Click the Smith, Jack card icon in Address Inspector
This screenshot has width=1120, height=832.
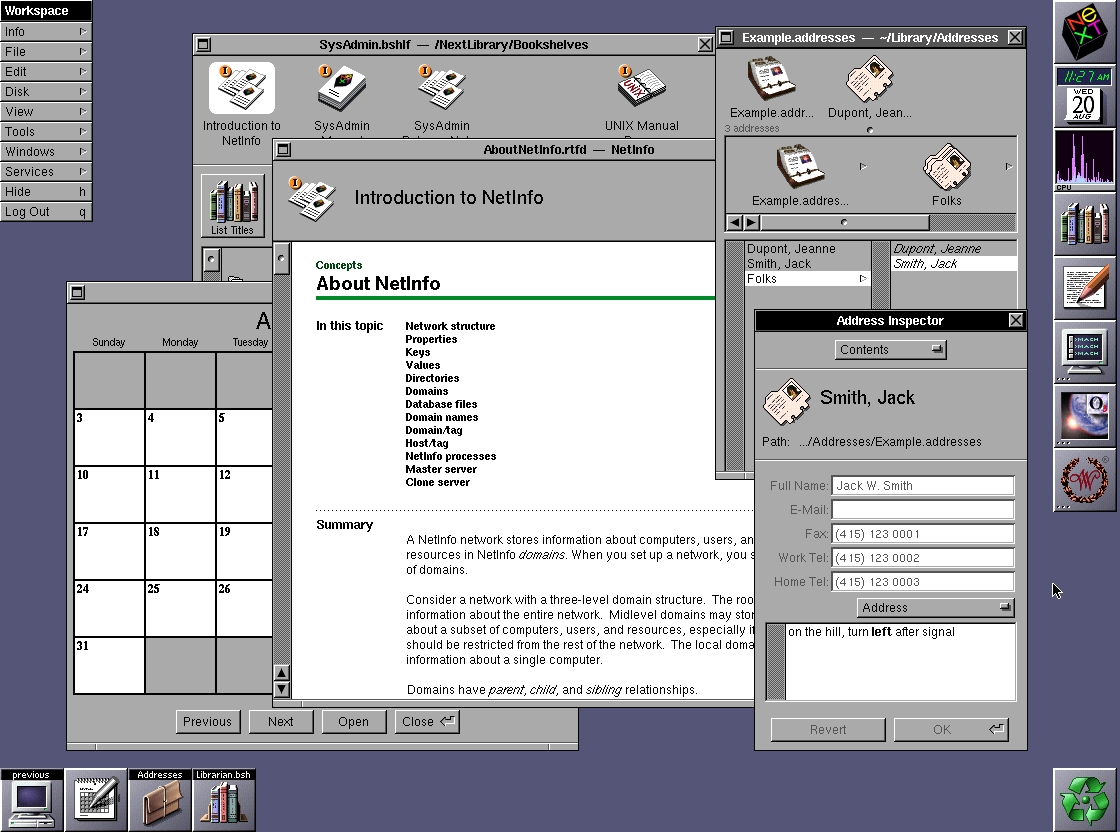(786, 401)
